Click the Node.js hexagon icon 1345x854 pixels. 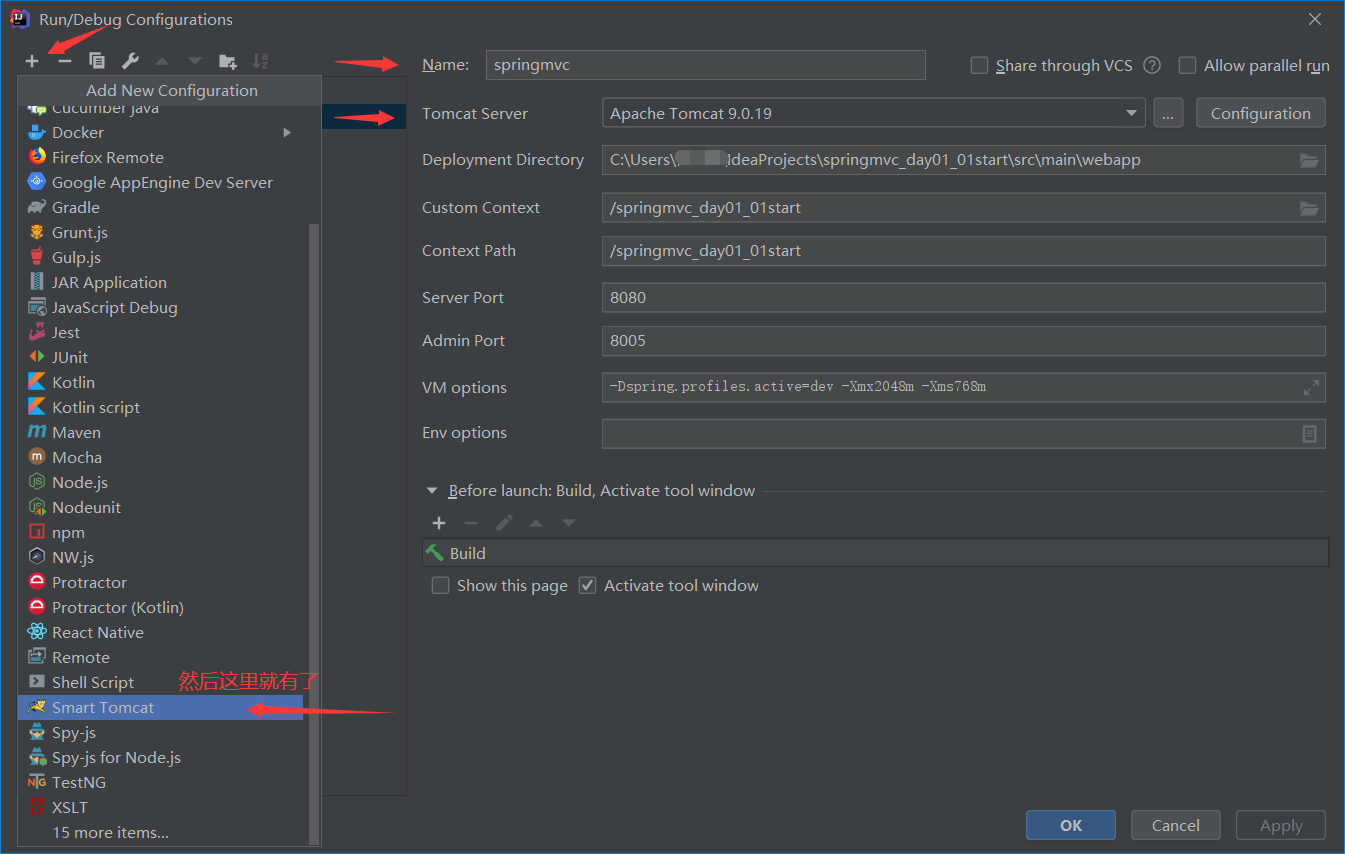point(37,482)
